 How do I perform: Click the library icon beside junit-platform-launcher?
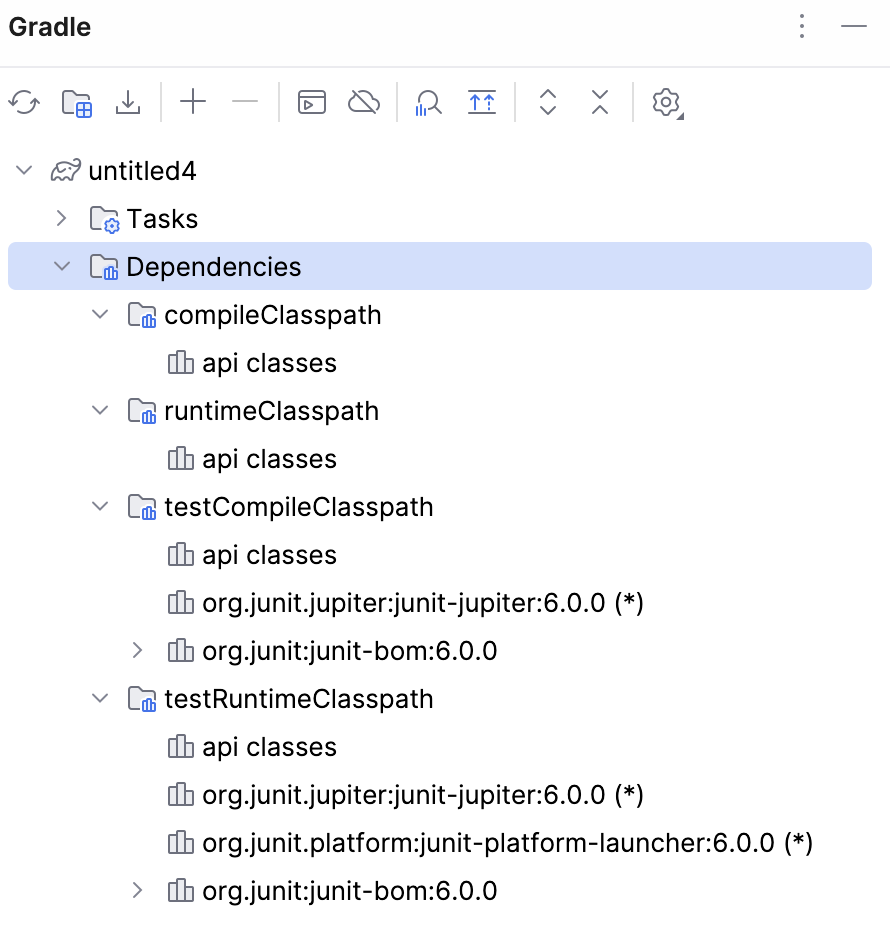[x=180, y=842]
